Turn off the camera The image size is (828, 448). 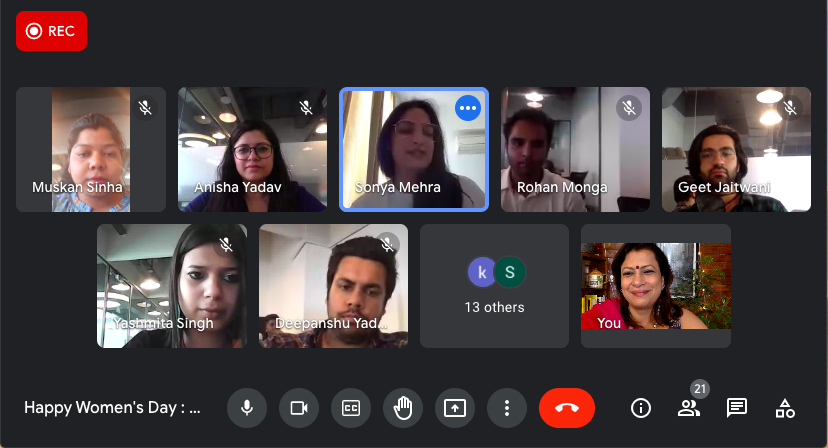[x=299, y=408]
